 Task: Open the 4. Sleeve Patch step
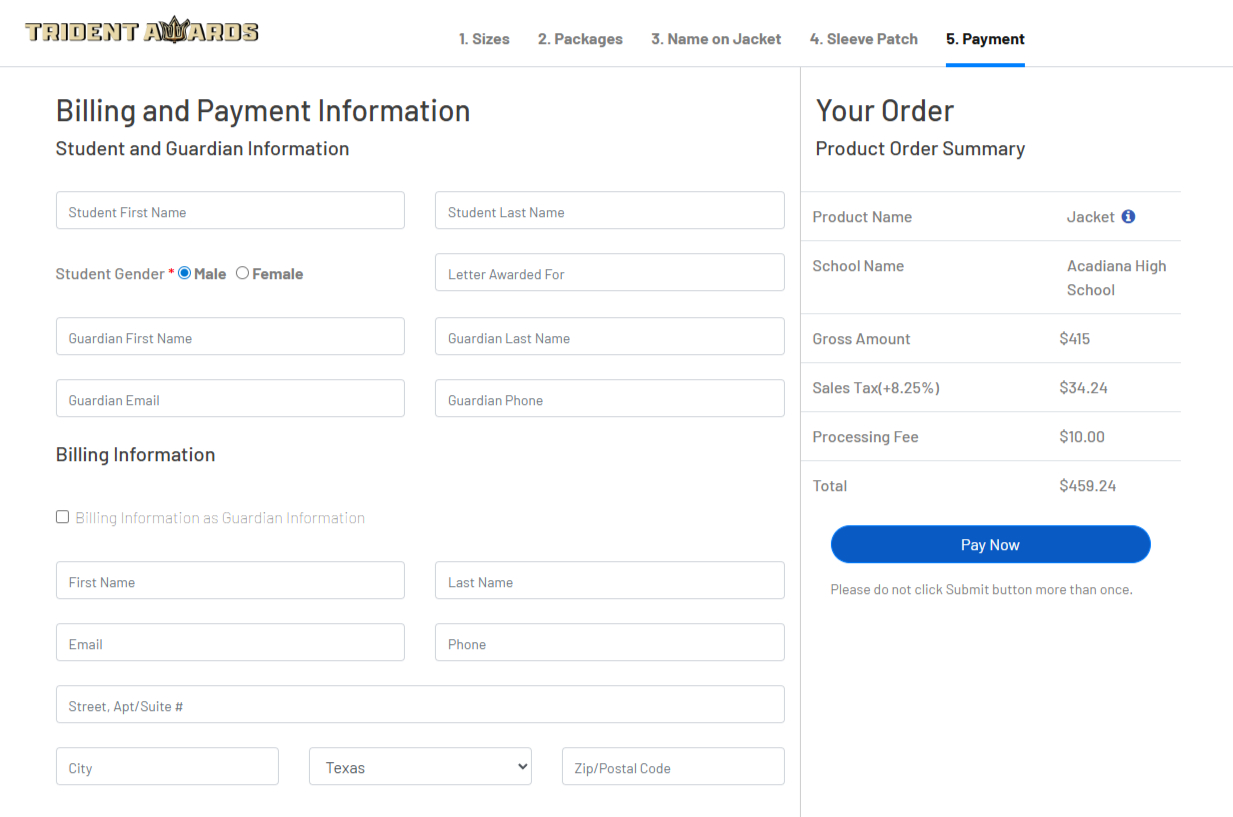(x=864, y=39)
